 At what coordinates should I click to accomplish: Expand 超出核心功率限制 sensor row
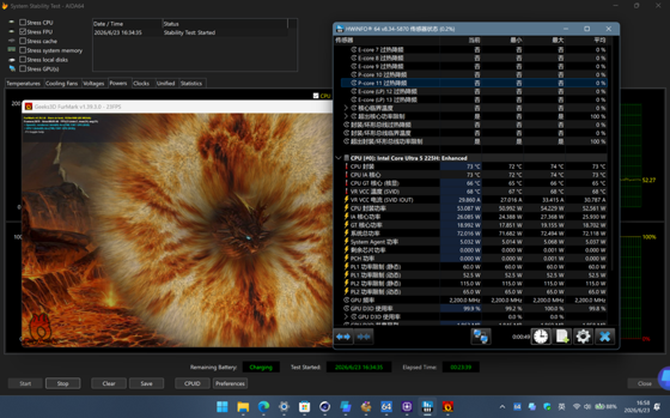tap(346, 116)
